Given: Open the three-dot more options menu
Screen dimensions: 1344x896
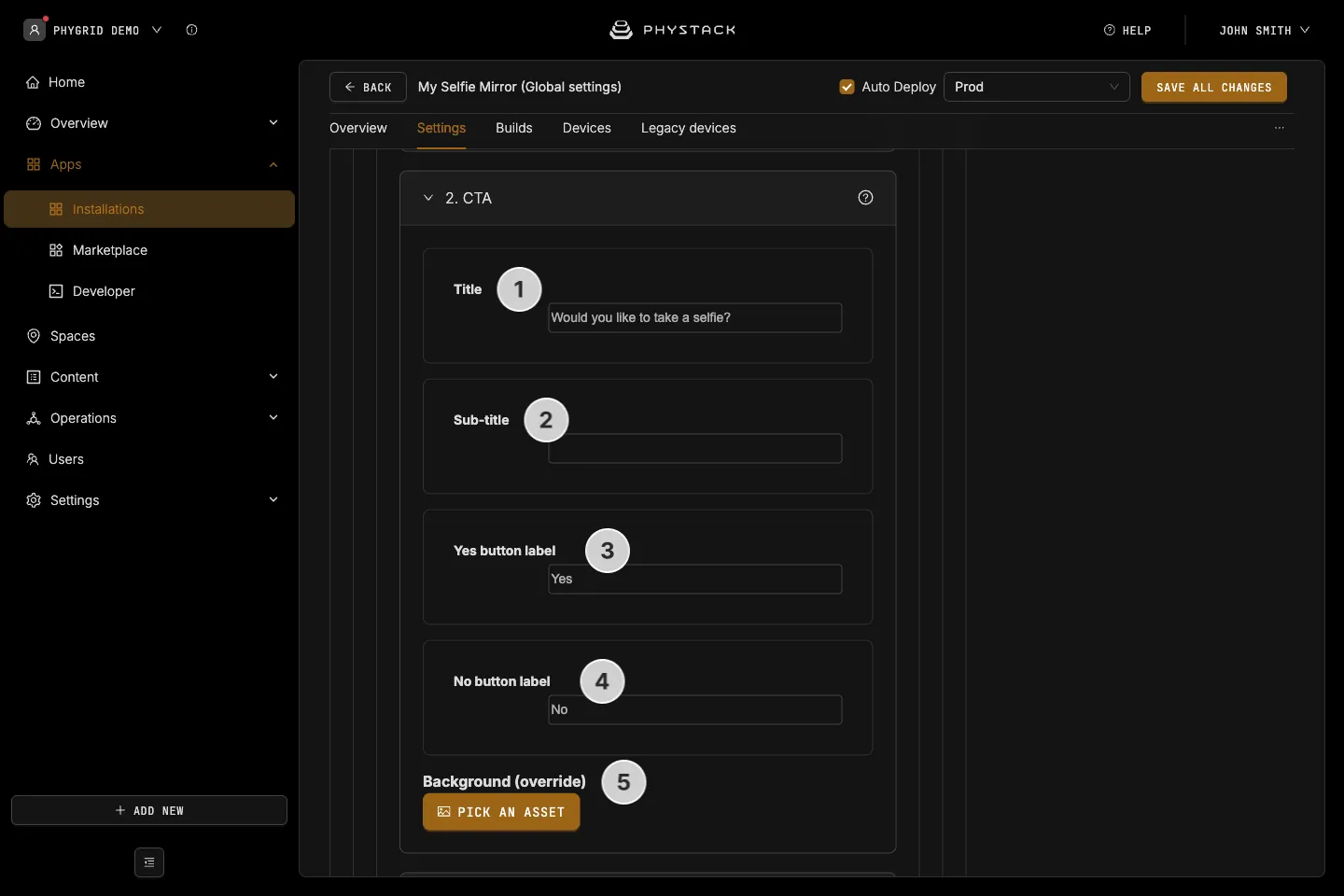Looking at the screenshot, I should pyautogui.click(x=1280, y=128).
